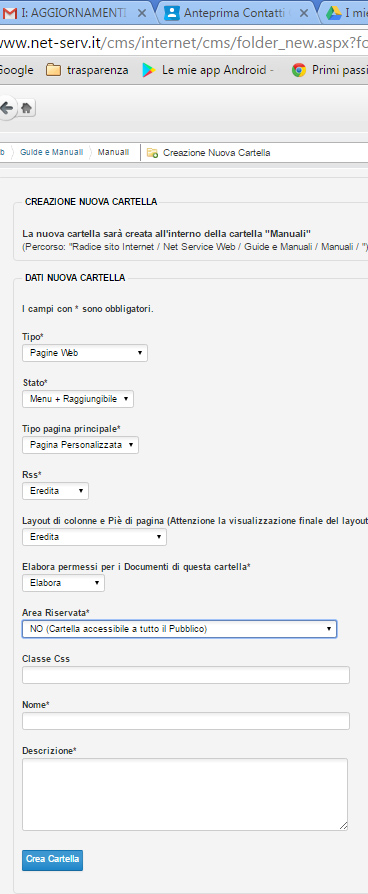Close the Anteprima Contatti tab

point(304,13)
